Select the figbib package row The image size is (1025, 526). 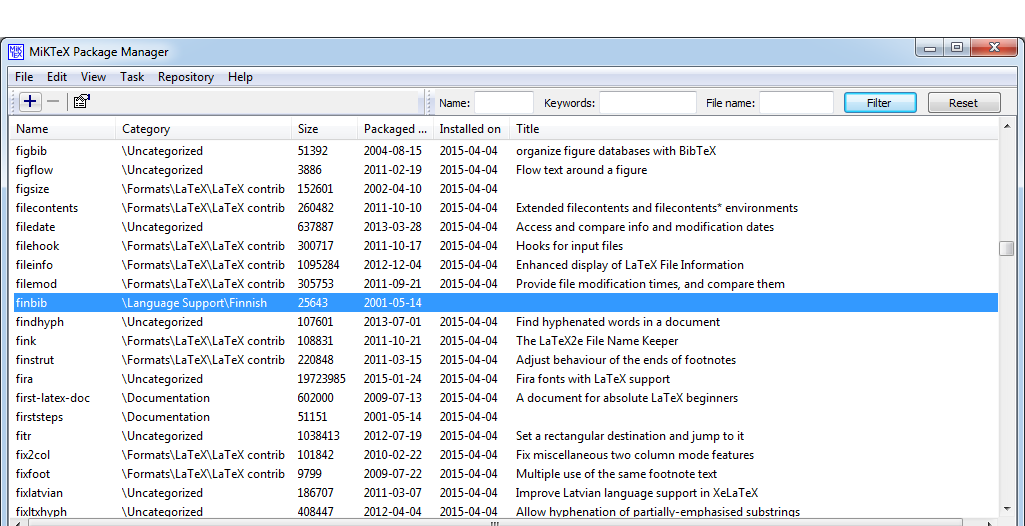click(x=506, y=151)
